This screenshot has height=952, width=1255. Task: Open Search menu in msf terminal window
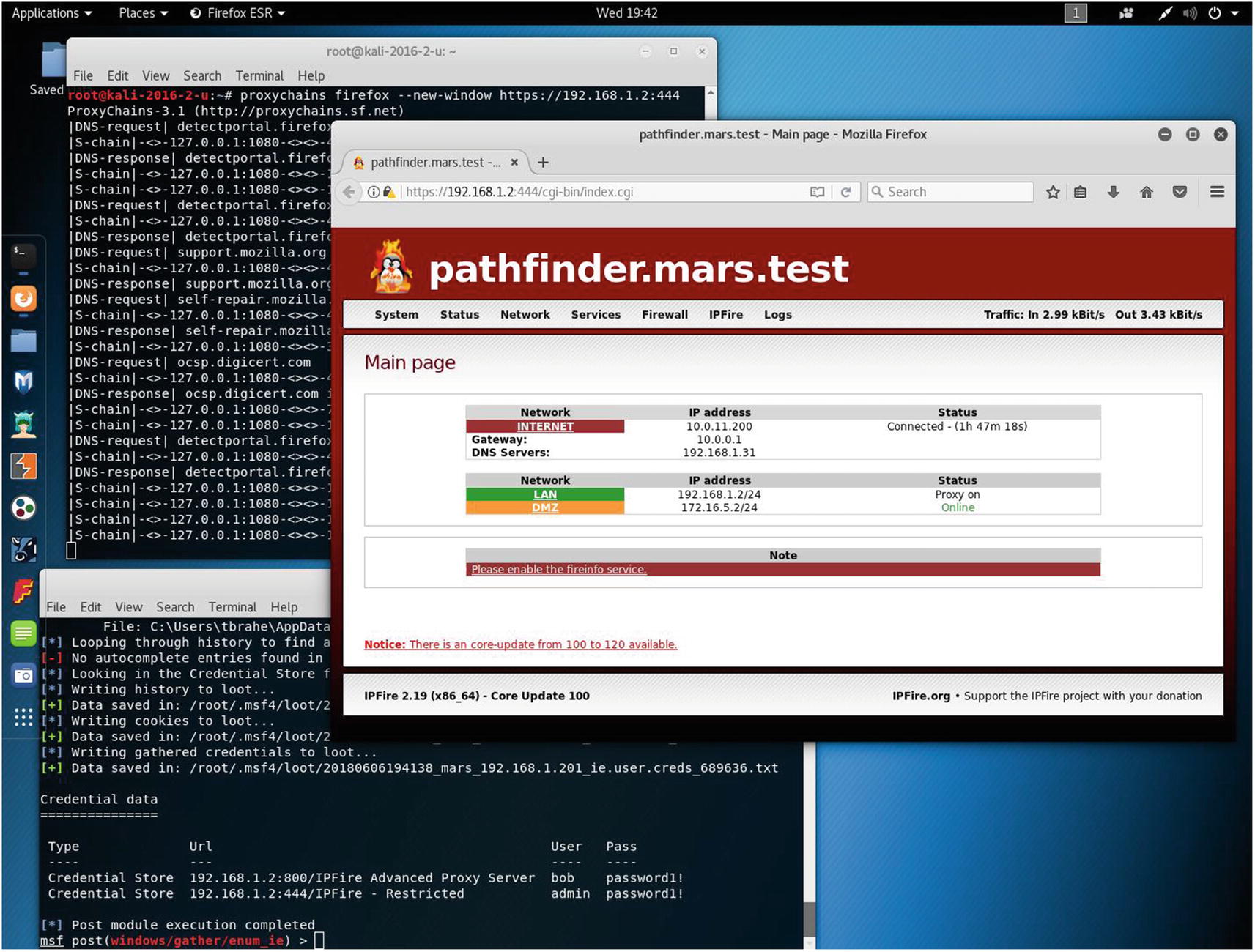175,607
